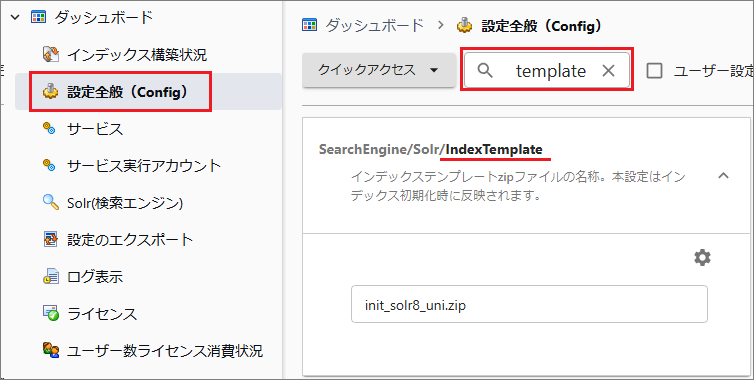Collapse the ダッシュボード tree node
Screen dimensions: 754x380
click(16, 18)
